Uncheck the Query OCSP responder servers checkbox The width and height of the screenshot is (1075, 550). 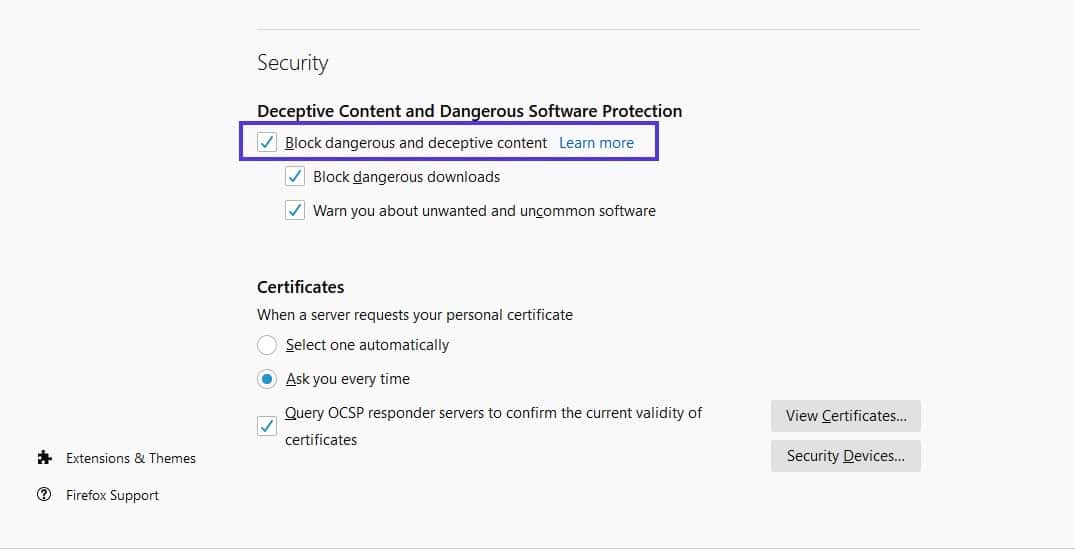pyautogui.click(x=267, y=426)
